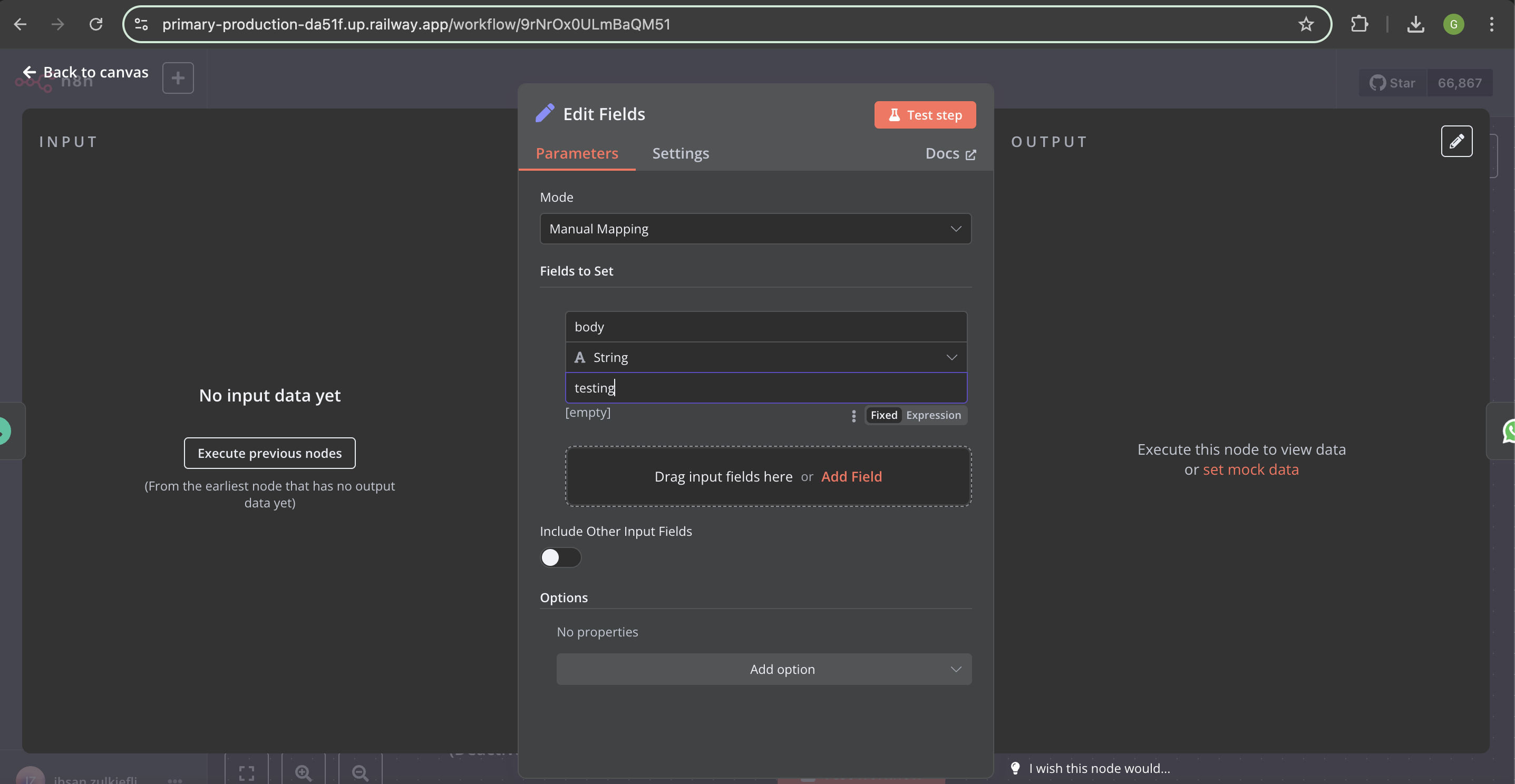
Task: Click the set mock data link
Action: 1250,469
